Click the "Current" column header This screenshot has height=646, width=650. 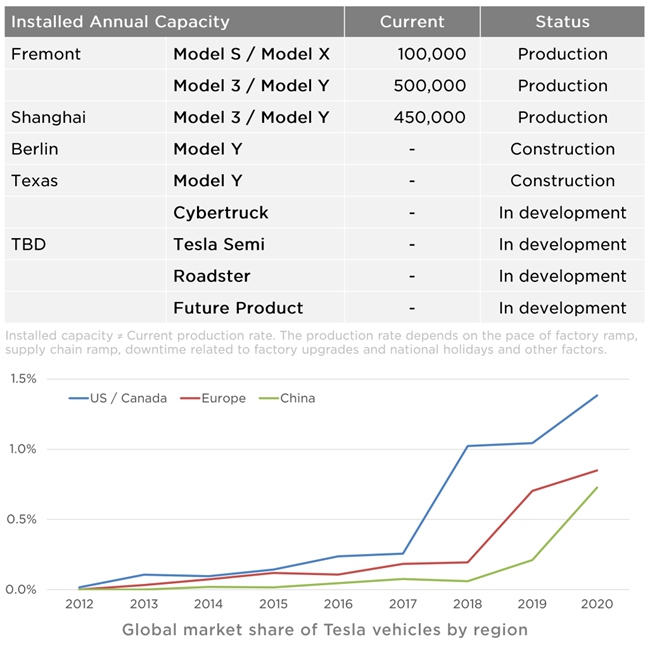[x=412, y=21]
